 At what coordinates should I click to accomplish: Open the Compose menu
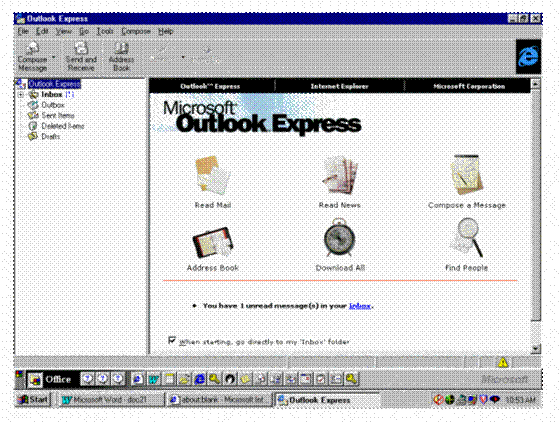pos(136,31)
